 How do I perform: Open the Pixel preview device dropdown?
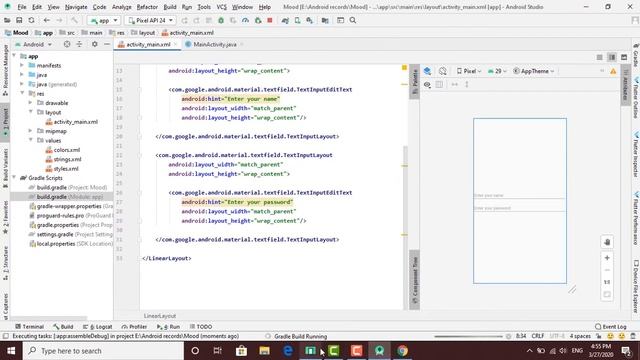pos(469,71)
